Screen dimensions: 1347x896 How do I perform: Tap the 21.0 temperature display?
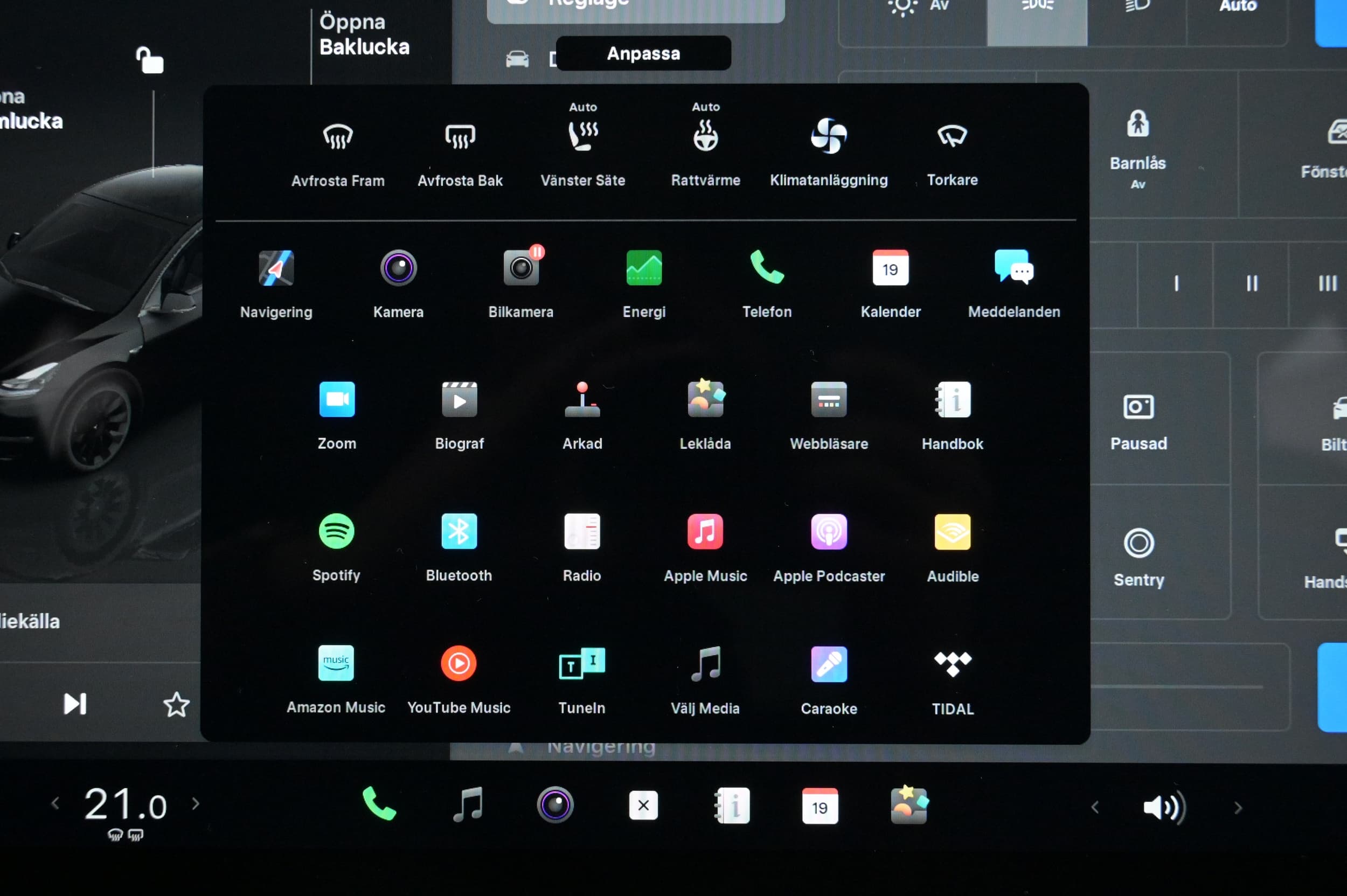click(x=126, y=804)
